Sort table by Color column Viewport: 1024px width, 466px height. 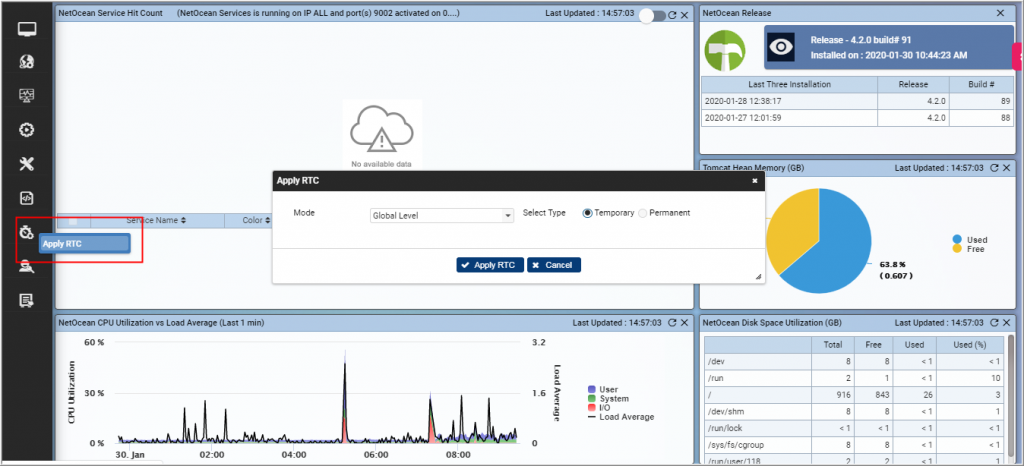(257, 221)
